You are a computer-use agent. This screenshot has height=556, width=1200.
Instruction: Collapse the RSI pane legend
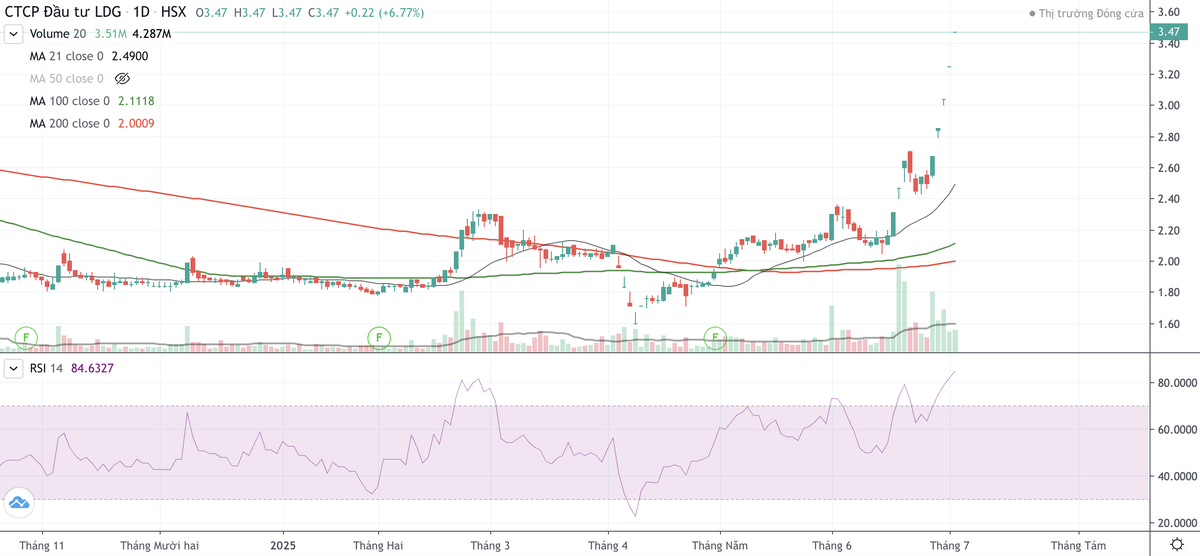tap(13, 369)
